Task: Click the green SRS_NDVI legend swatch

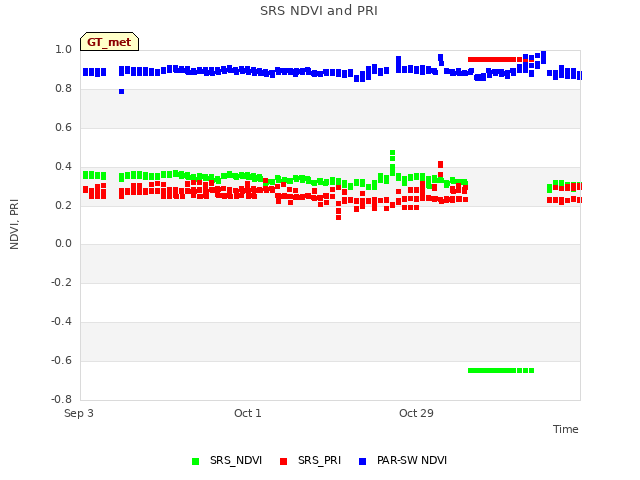Action: click(196, 461)
